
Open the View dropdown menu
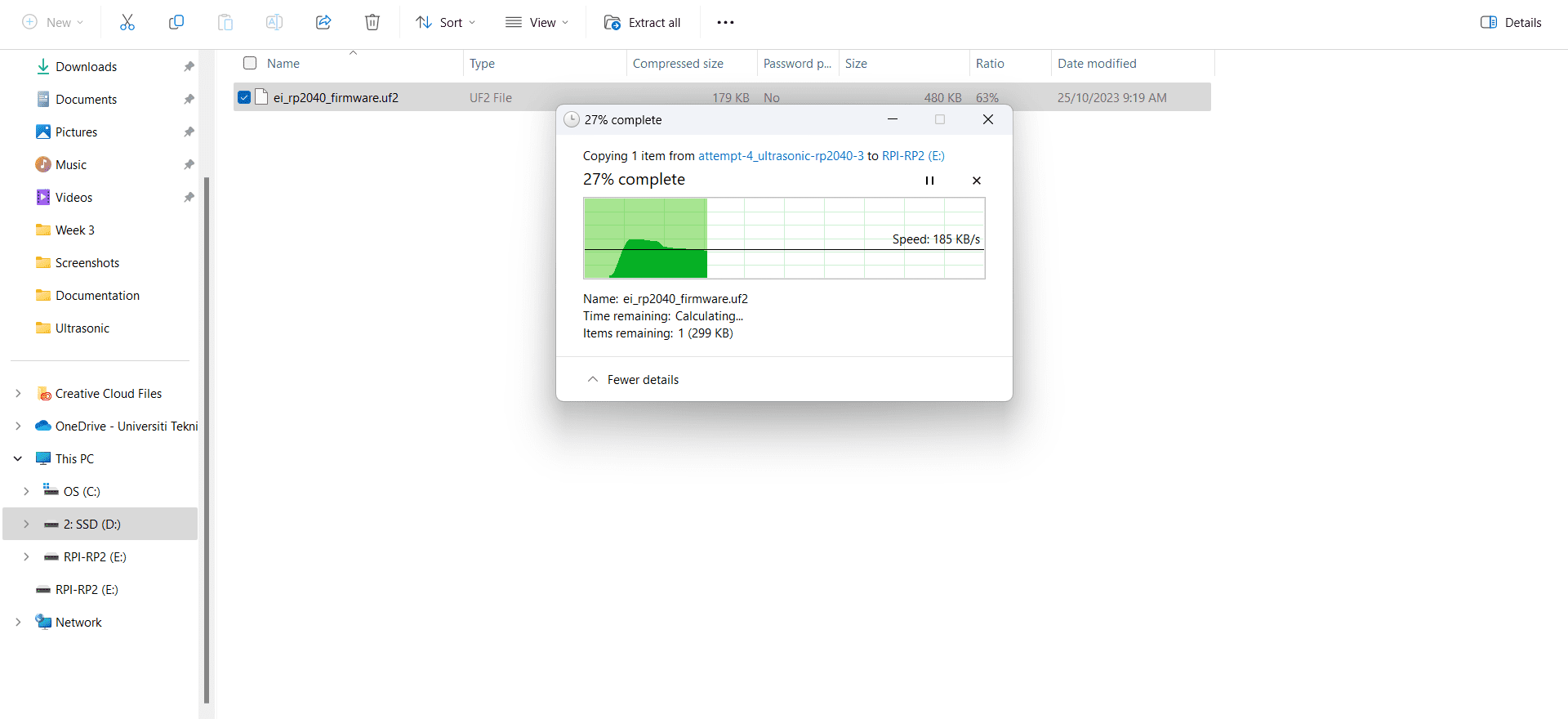(x=537, y=23)
